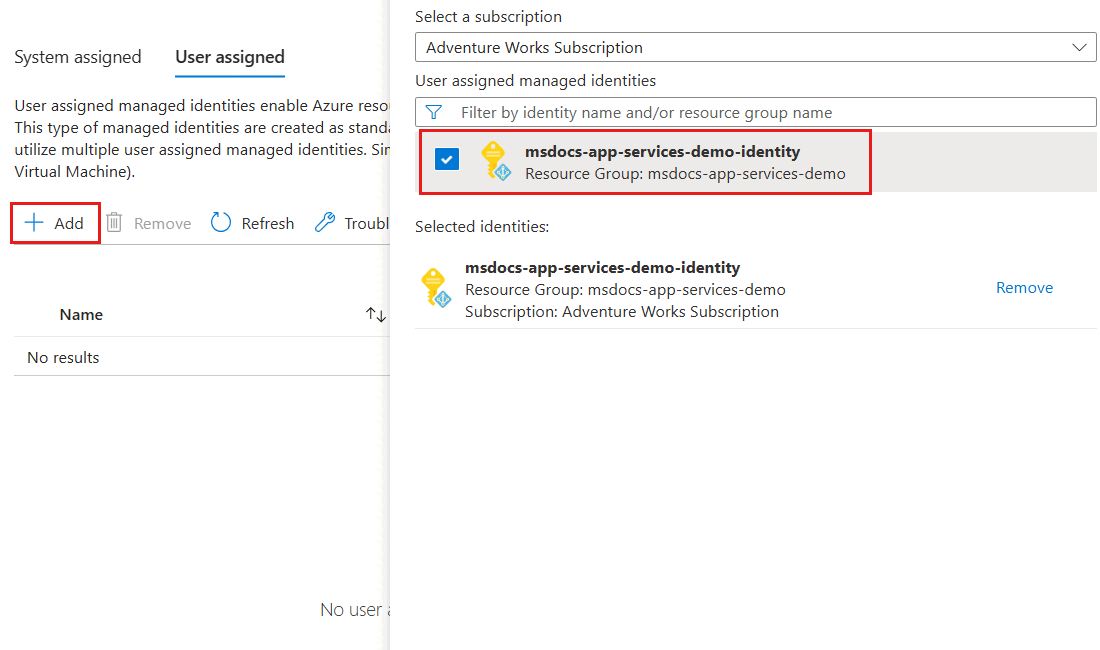Click the Name column header
This screenshot has height=650, width=1100.
(x=81, y=315)
